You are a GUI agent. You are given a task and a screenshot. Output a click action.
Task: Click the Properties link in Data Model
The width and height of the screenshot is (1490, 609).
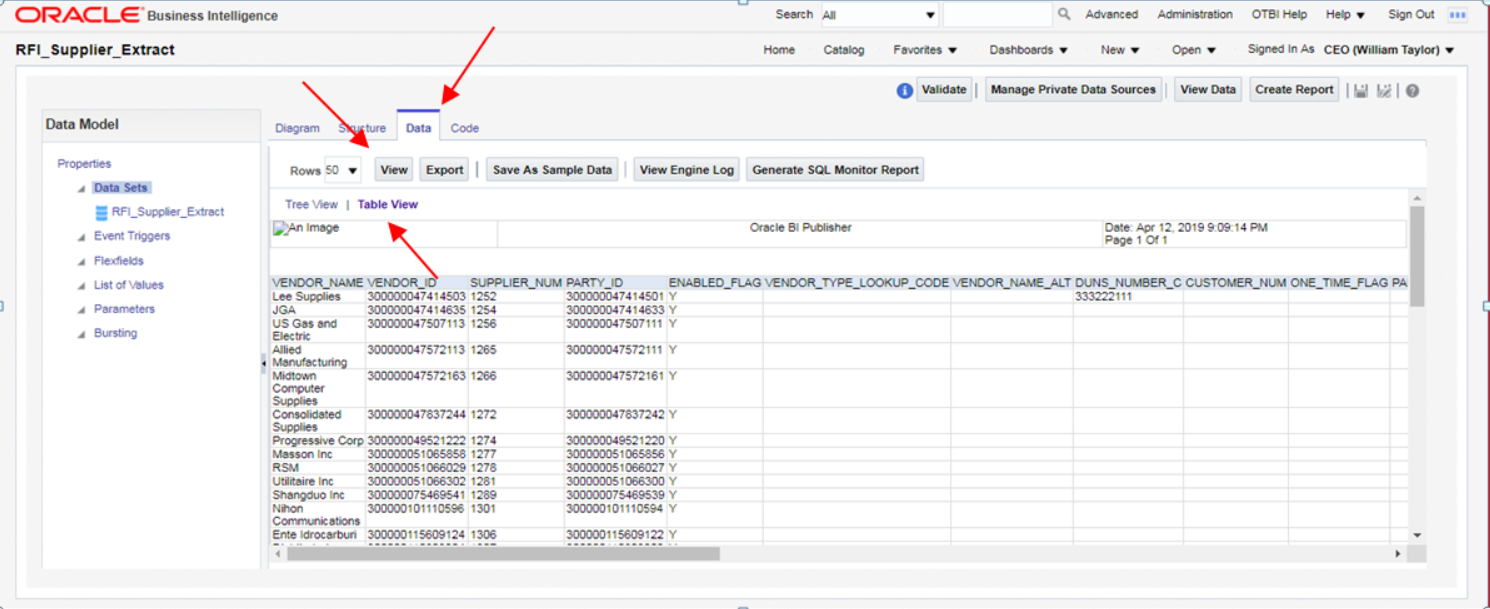(84, 164)
